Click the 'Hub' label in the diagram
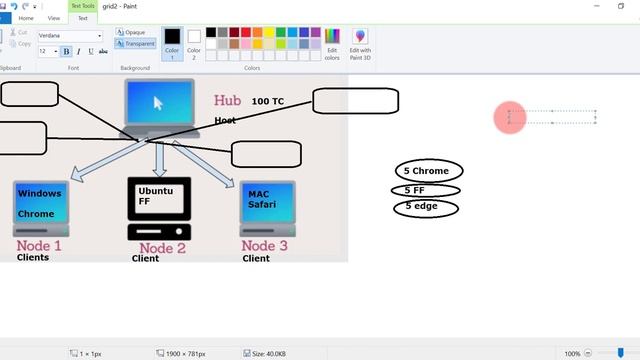 tap(227, 100)
